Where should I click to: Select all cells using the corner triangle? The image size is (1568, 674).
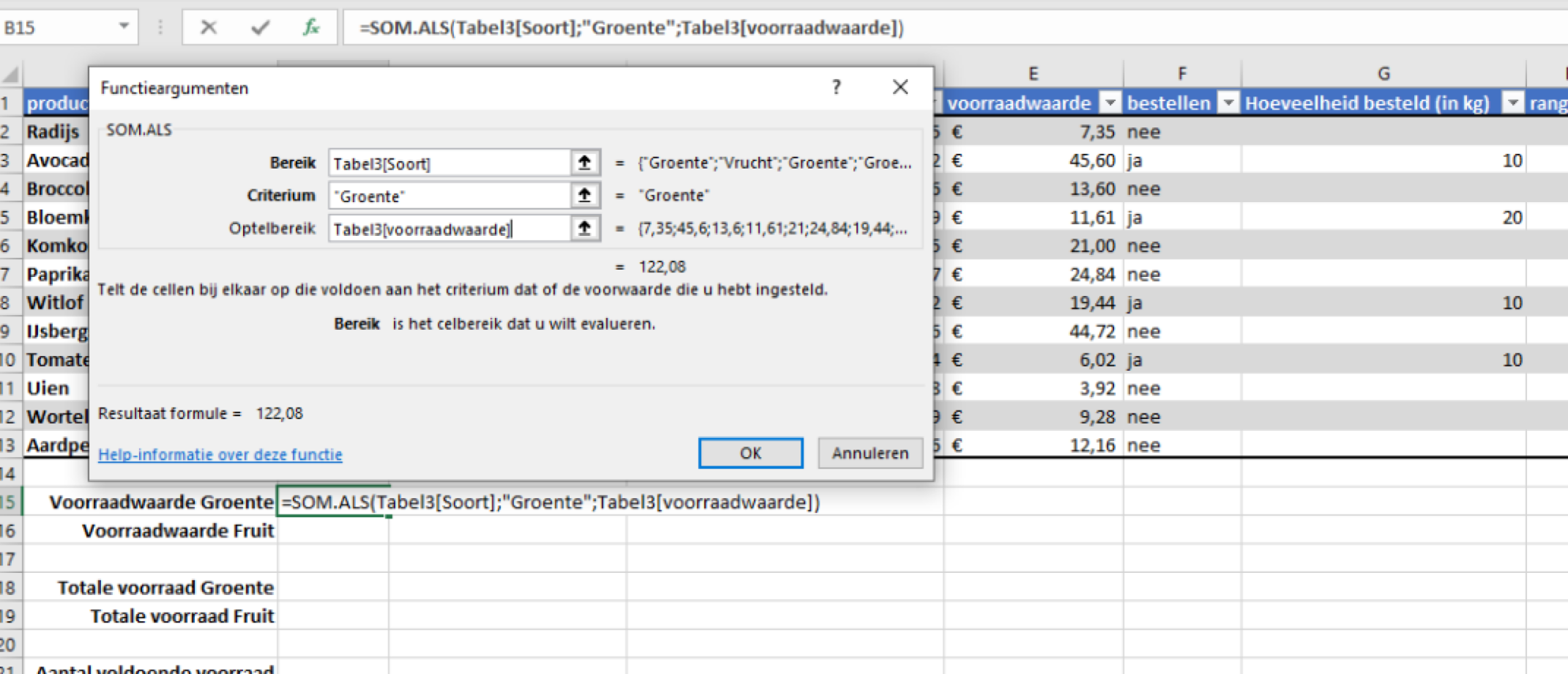(11, 75)
